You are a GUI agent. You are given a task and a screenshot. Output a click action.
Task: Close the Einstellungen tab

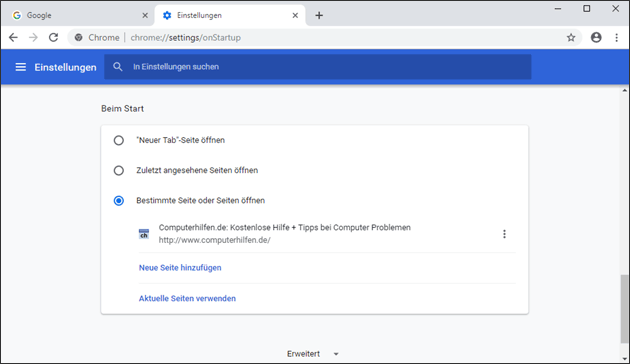(295, 15)
